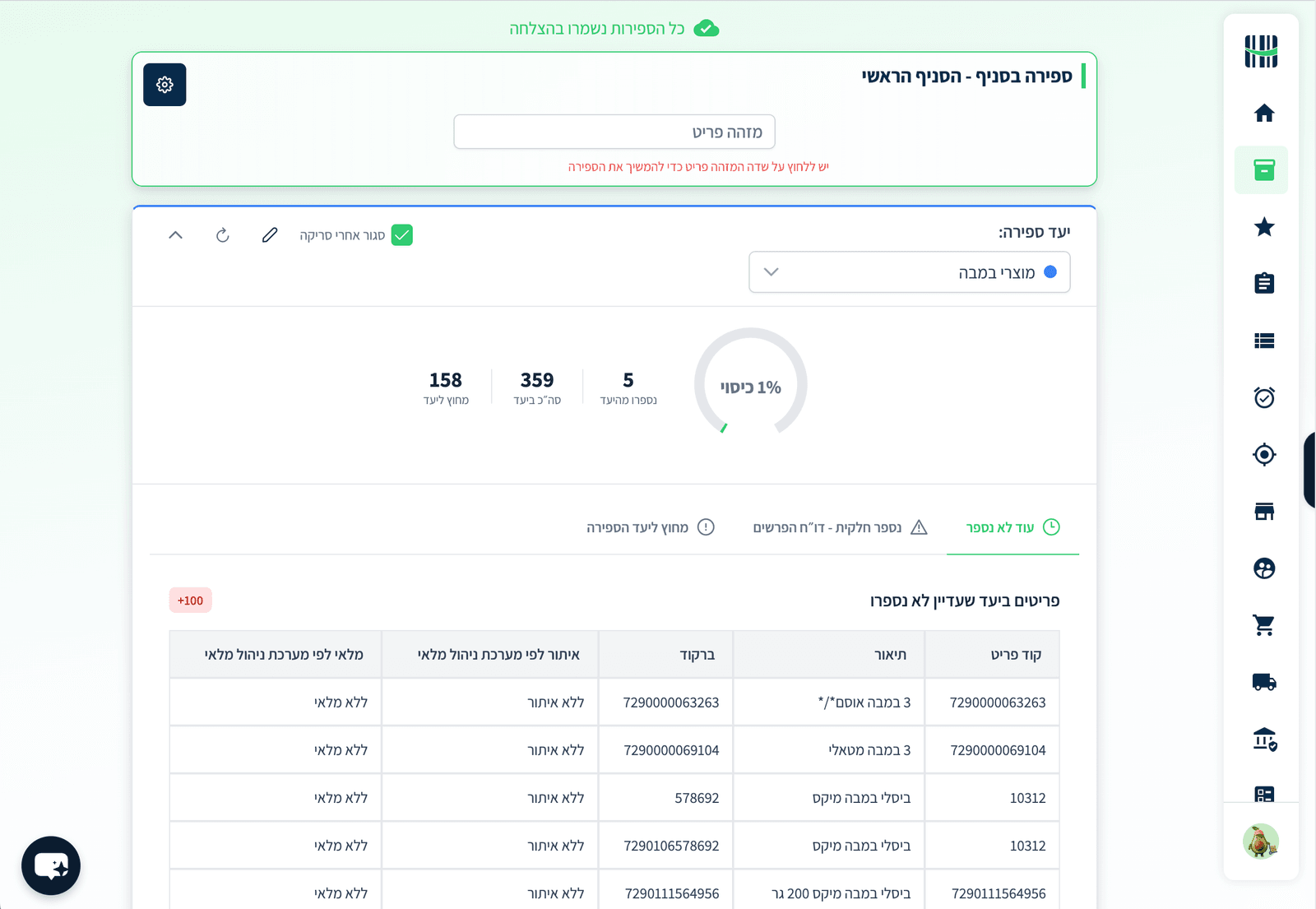1316x909 pixels.
Task: Open the list view icon in sidebar
Action: coord(1264,341)
